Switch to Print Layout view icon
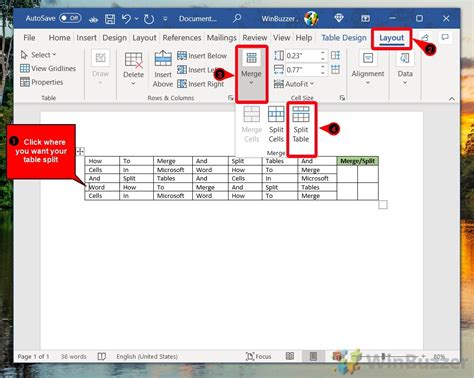The image size is (474, 378). [x=313, y=356]
